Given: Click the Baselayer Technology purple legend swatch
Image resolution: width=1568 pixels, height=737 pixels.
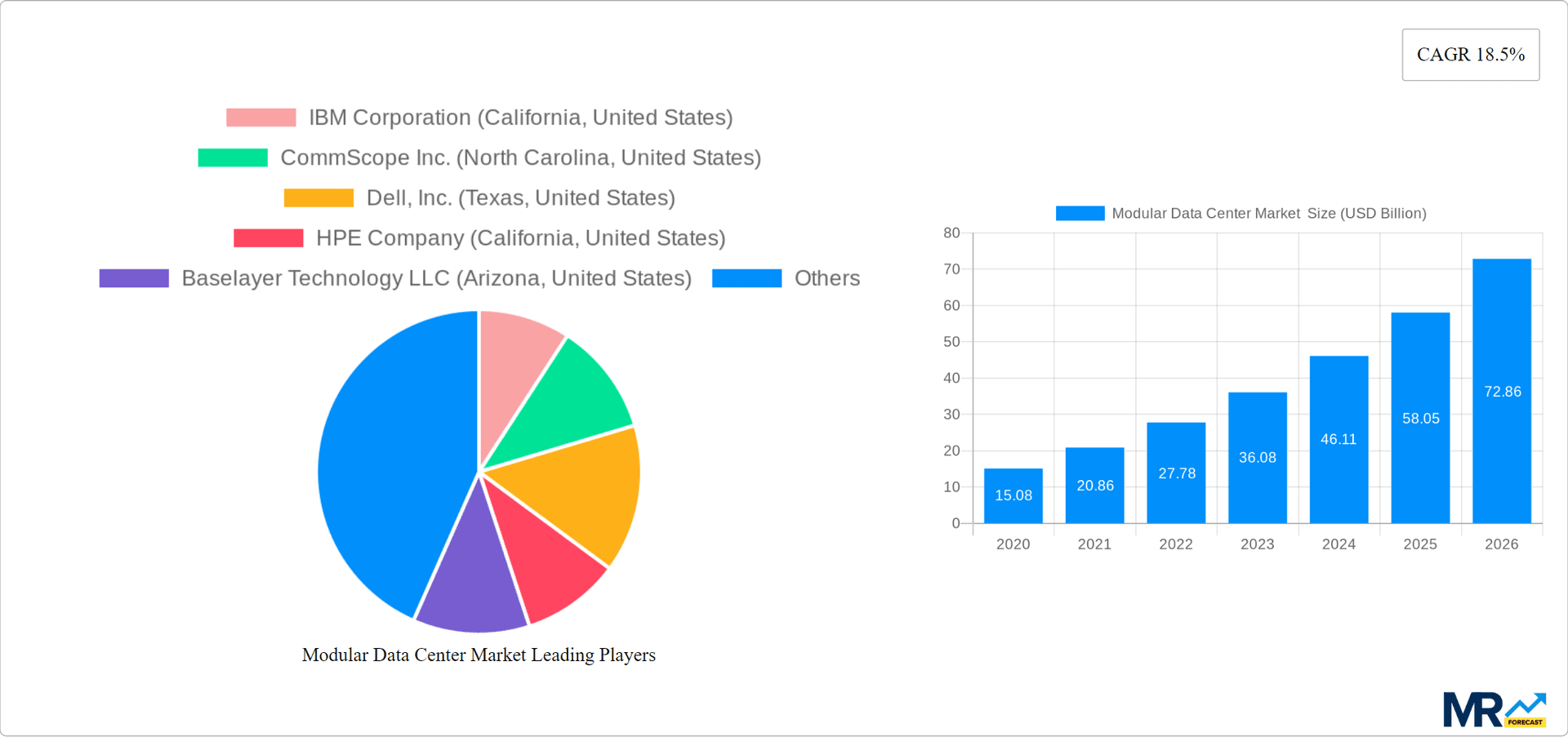Looking at the screenshot, I should point(134,277).
